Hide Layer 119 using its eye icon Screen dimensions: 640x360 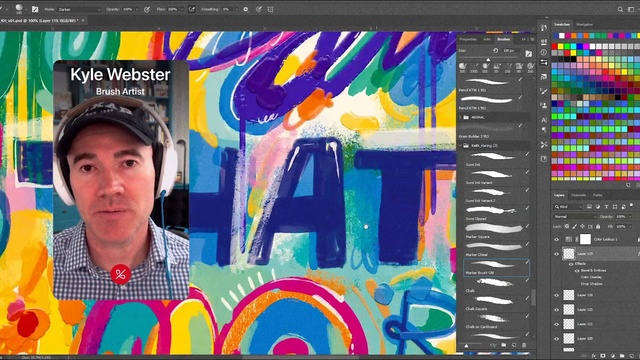(x=556, y=254)
